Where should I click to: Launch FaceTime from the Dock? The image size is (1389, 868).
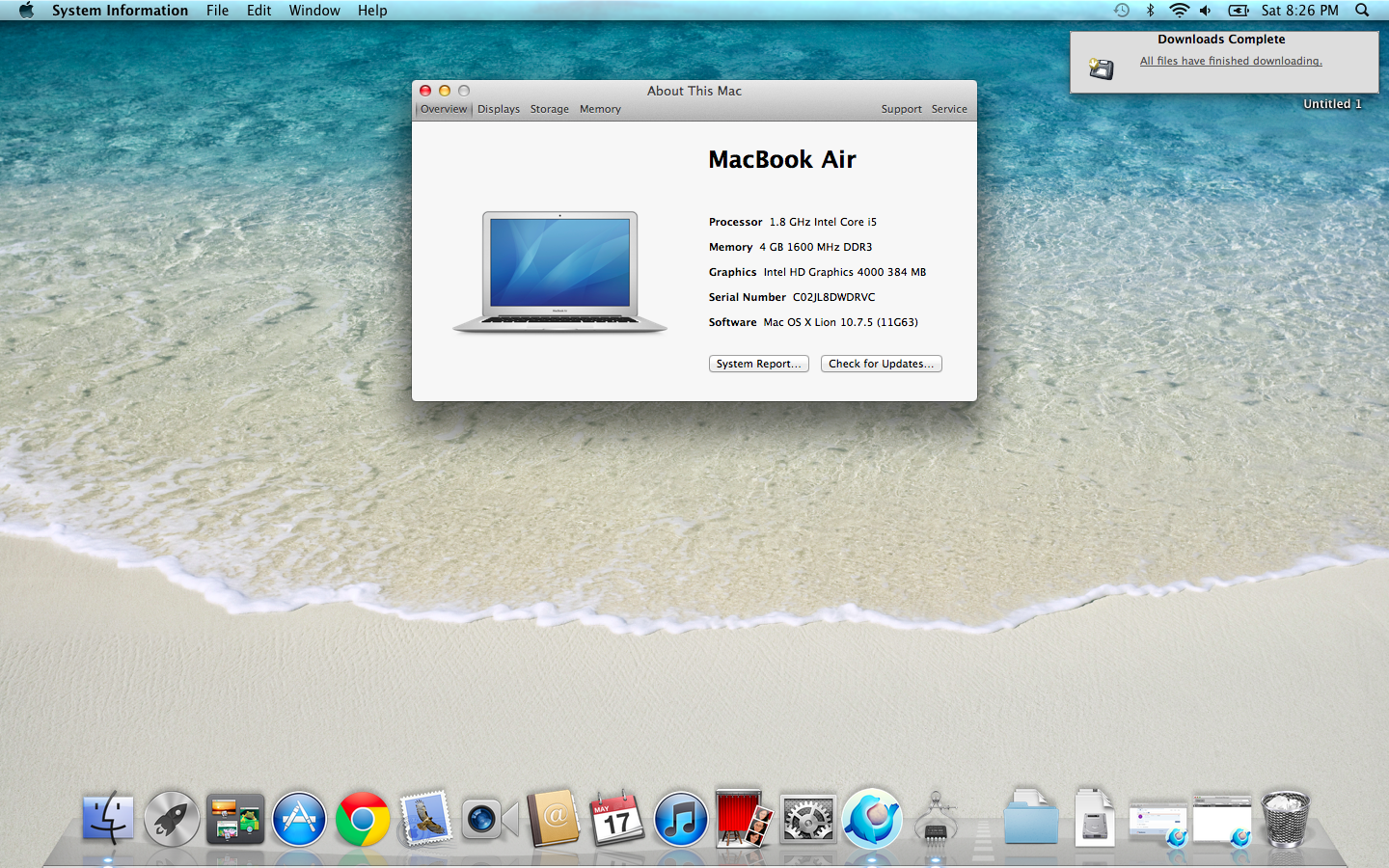click(490, 820)
